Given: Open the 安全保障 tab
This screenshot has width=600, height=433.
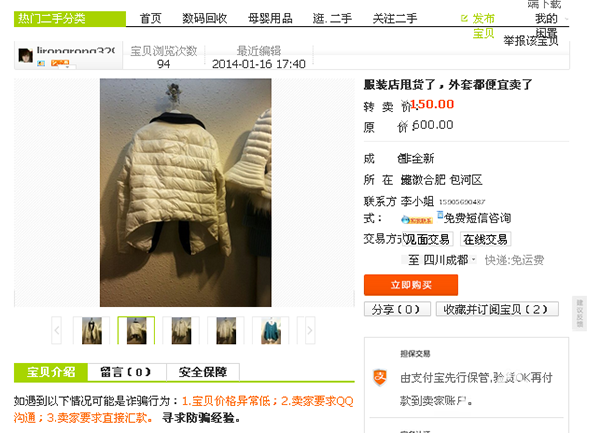Looking at the screenshot, I should point(203,372).
